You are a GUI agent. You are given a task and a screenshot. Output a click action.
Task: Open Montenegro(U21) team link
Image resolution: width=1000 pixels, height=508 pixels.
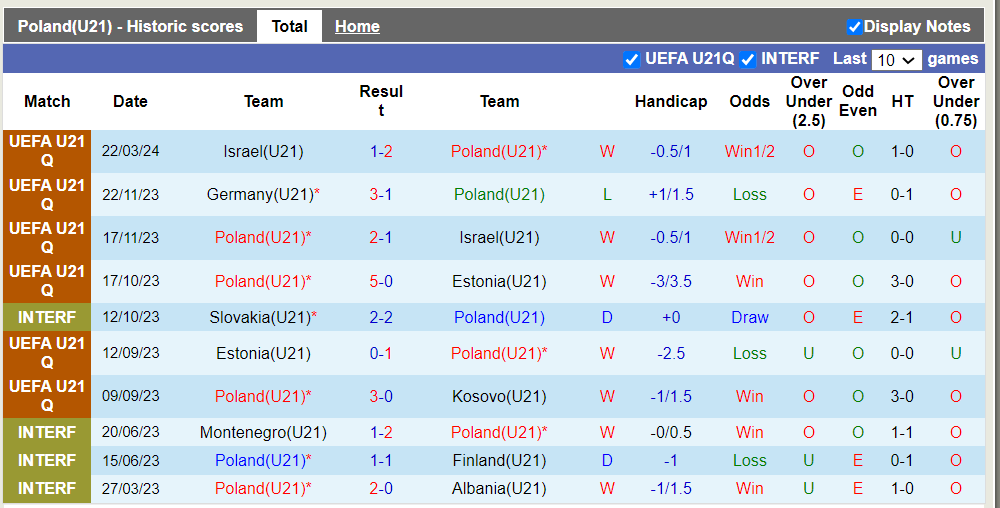point(263,432)
